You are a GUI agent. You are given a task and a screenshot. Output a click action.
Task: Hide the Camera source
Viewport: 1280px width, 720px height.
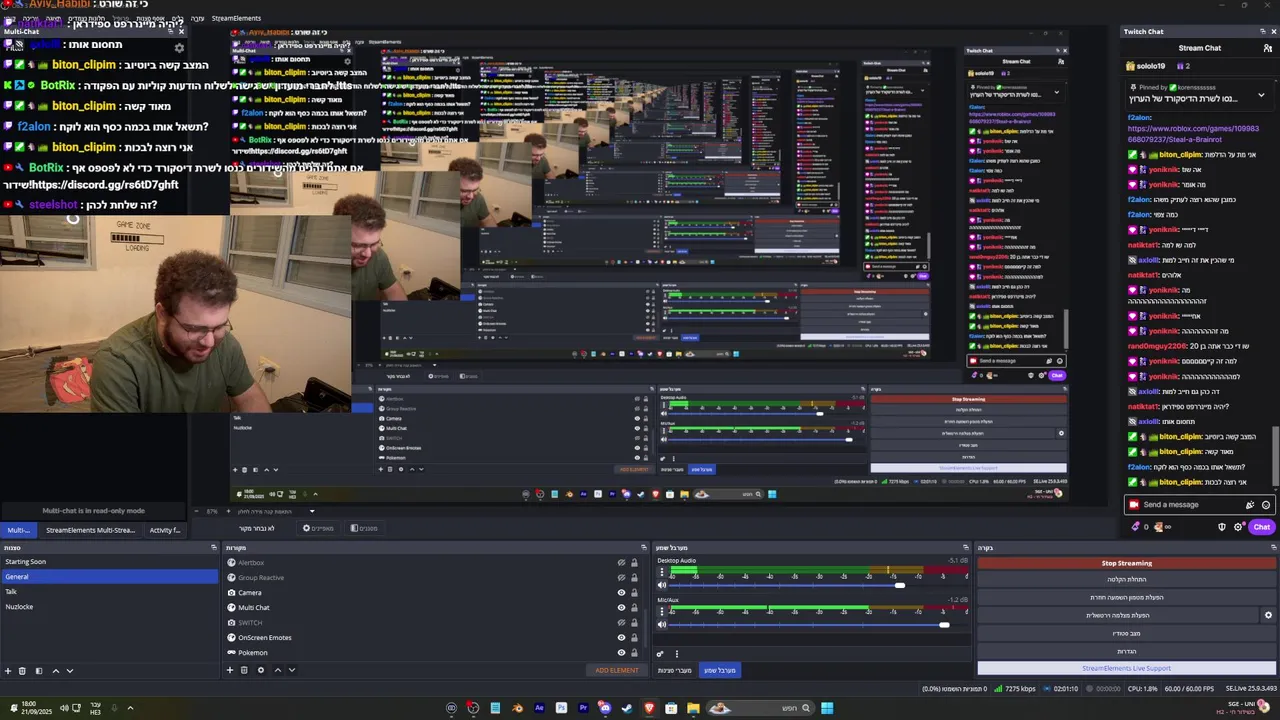point(621,593)
